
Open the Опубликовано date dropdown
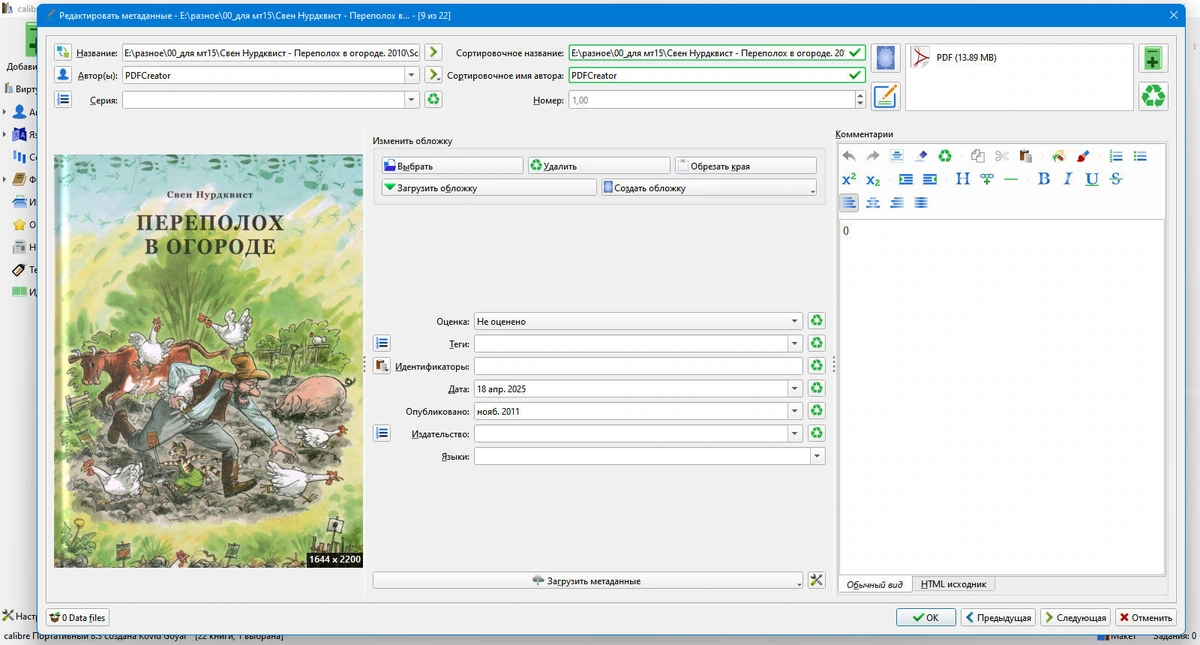click(795, 411)
